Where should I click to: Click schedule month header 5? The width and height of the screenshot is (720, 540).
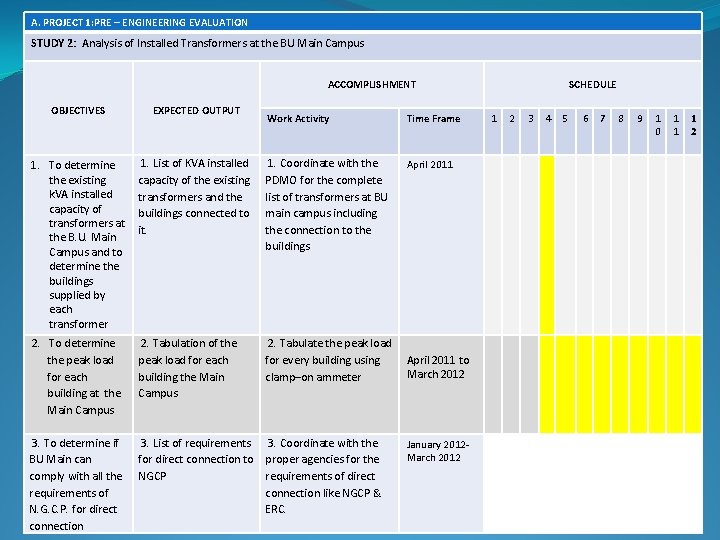565,131
